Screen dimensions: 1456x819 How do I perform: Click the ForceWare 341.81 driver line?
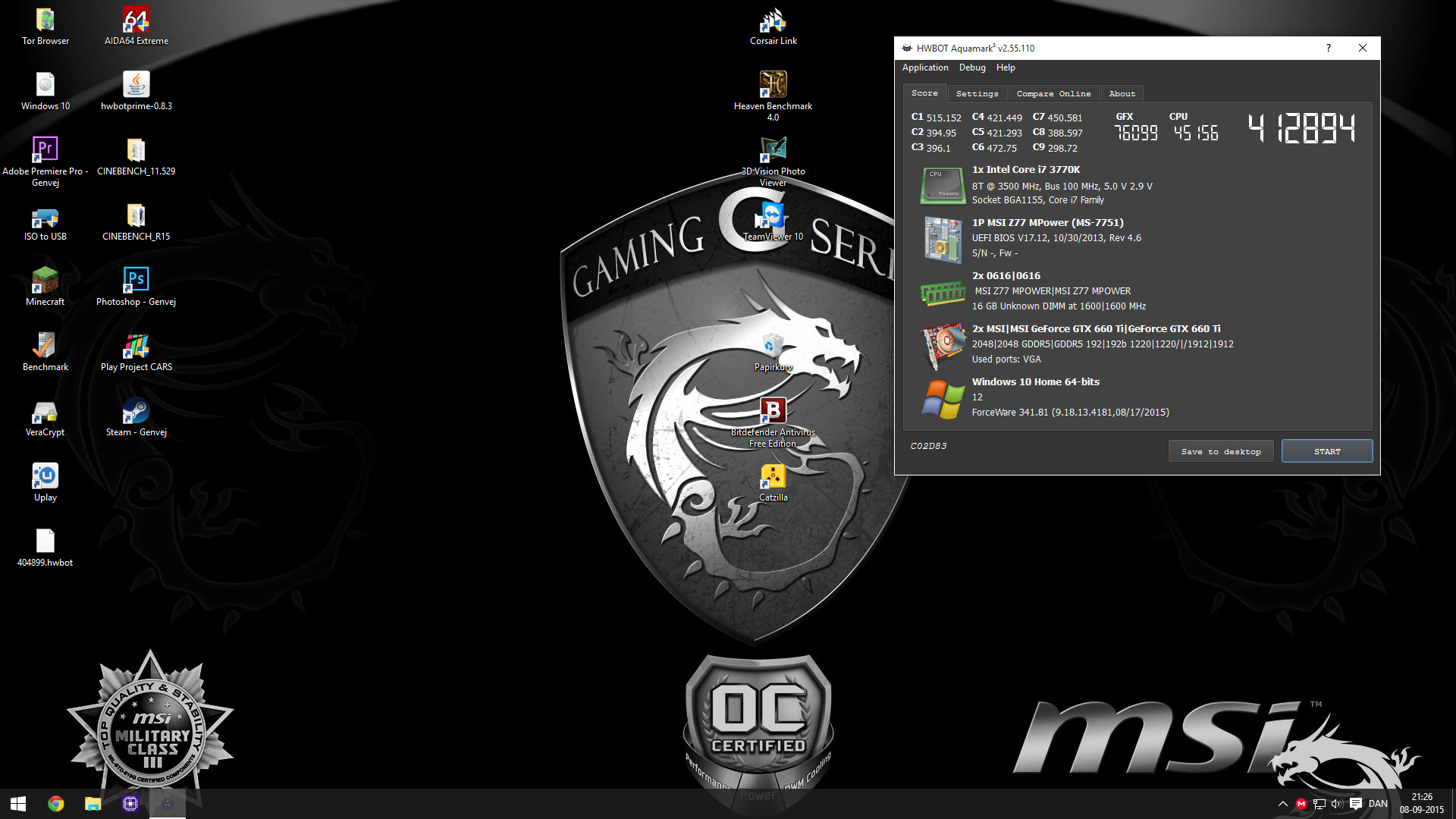[x=1070, y=413]
